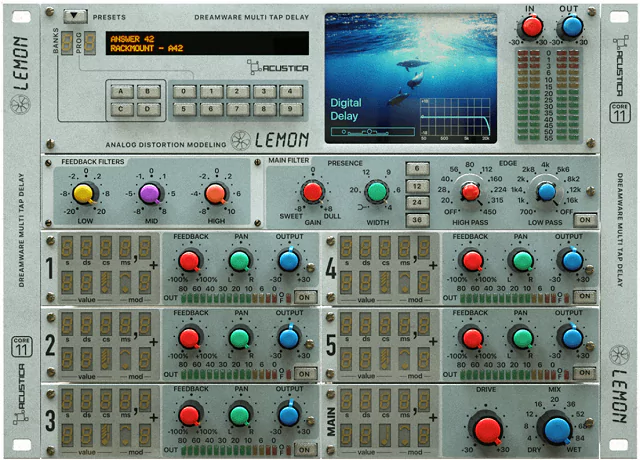Click the PROG digit display
640x460 pixels.
coord(90,43)
